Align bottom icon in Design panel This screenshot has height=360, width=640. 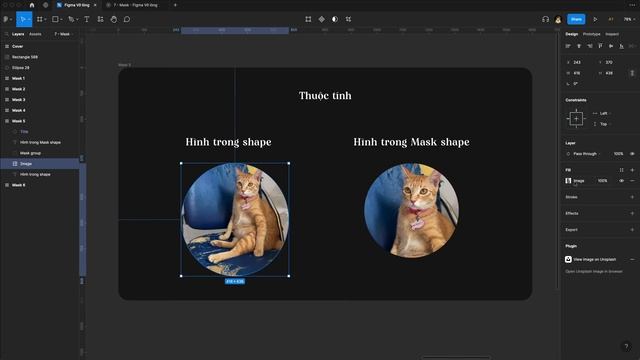621,46
